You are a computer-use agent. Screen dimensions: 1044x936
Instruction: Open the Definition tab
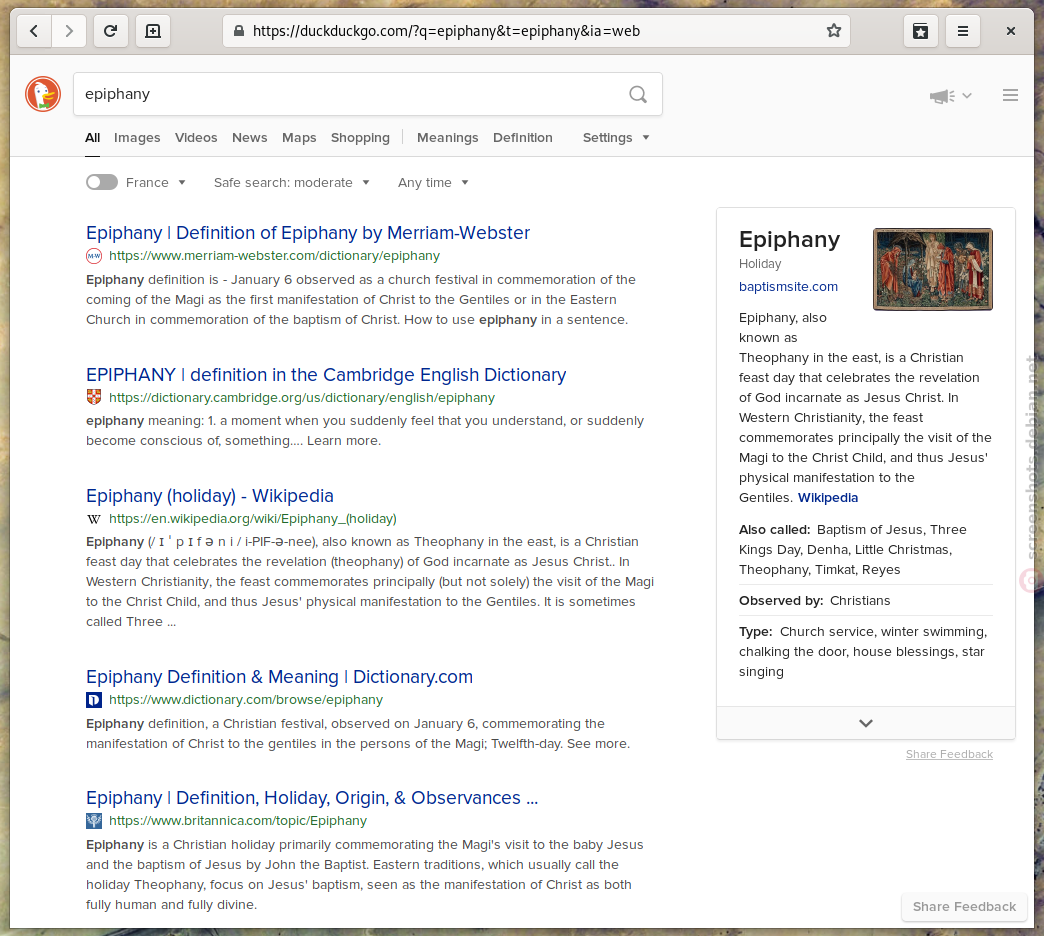[523, 138]
